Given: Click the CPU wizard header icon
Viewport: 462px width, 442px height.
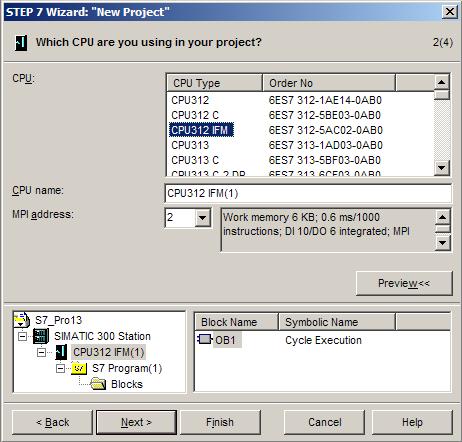Looking at the screenshot, I should (x=21, y=43).
